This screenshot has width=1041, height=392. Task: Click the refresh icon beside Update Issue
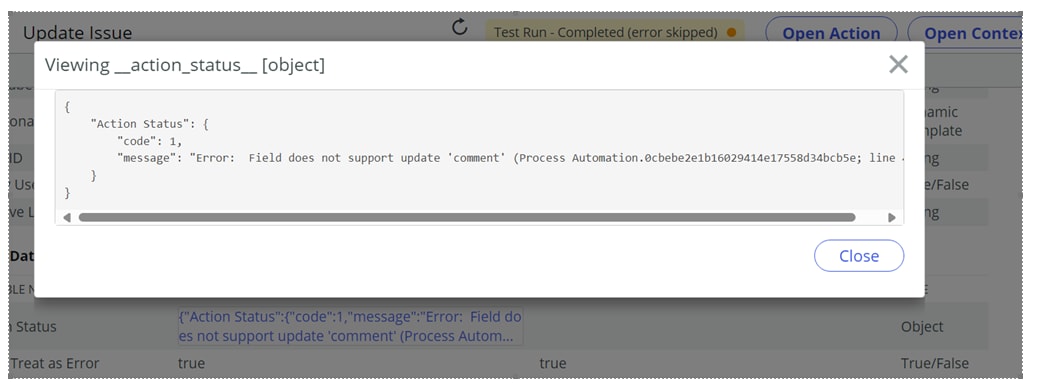tap(459, 27)
